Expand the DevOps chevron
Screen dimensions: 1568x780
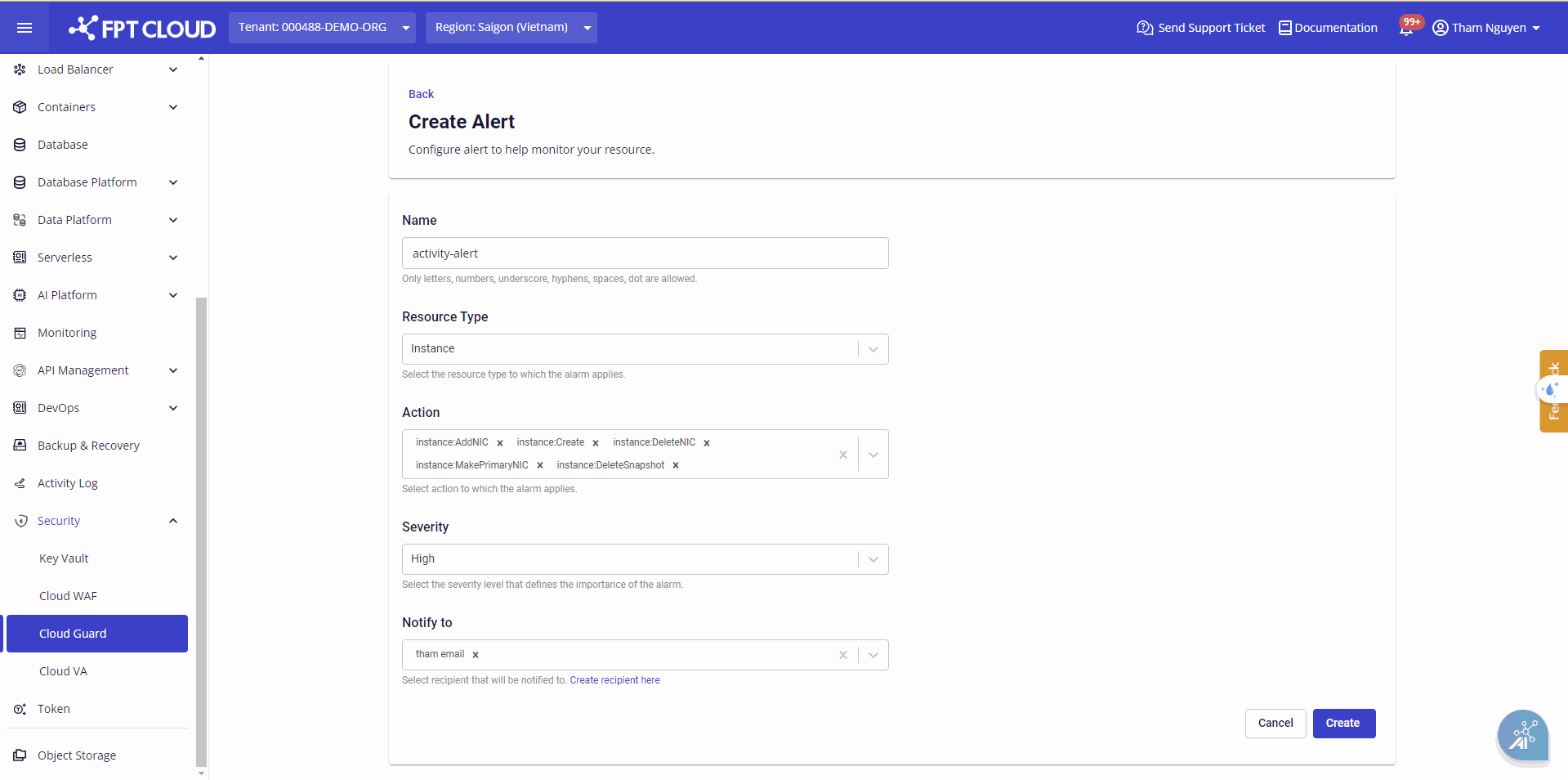click(173, 408)
